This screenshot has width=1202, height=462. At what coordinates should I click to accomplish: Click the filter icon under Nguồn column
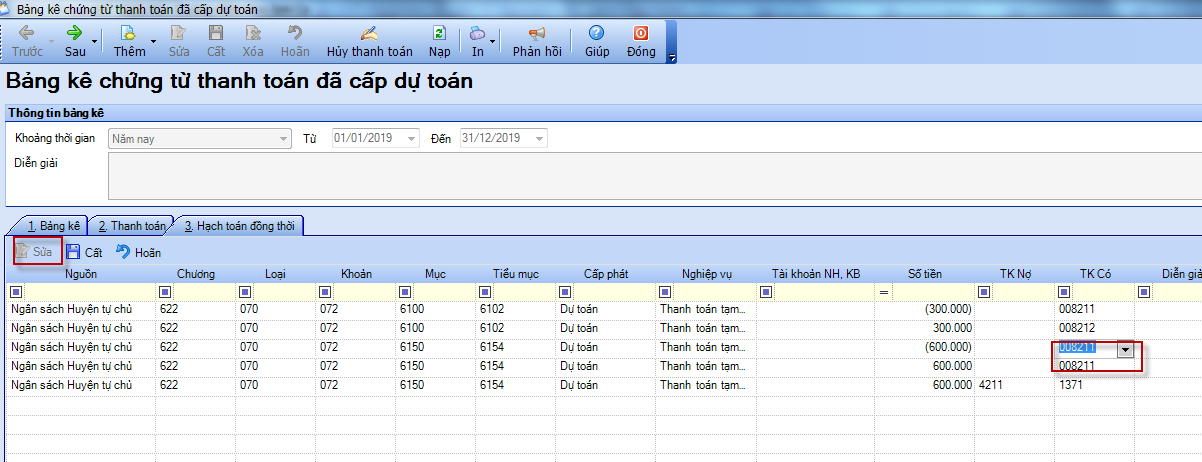click(15, 292)
